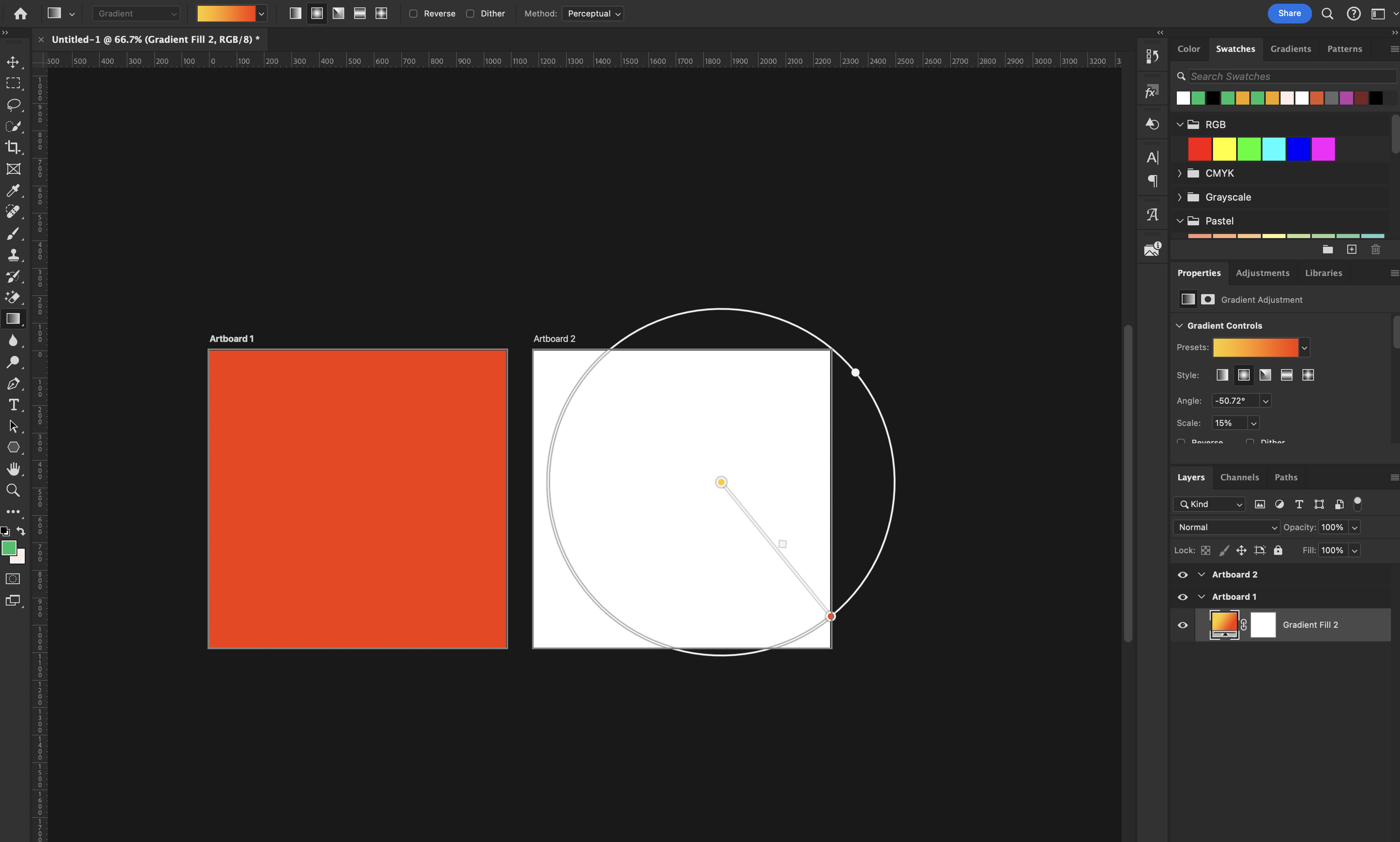Image resolution: width=1400 pixels, height=842 pixels.
Task: Expand the CMYK swatches folder
Action: (1180, 173)
